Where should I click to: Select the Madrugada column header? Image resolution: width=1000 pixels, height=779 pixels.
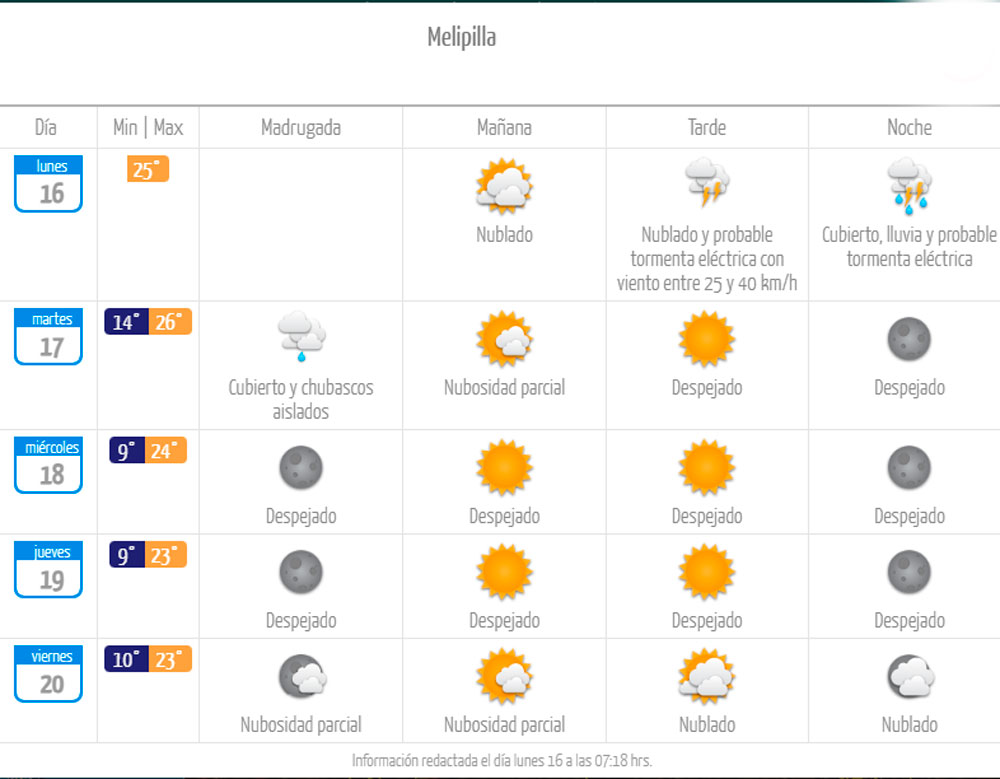[x=301, y=127]
